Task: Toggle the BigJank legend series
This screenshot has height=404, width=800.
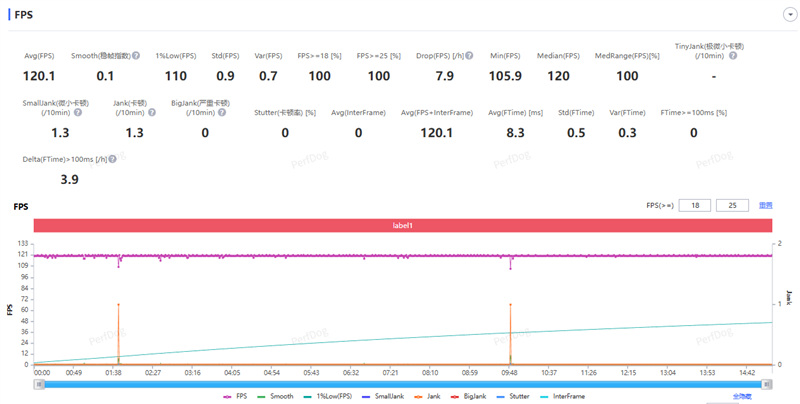Action: click(x=468, y=396)
